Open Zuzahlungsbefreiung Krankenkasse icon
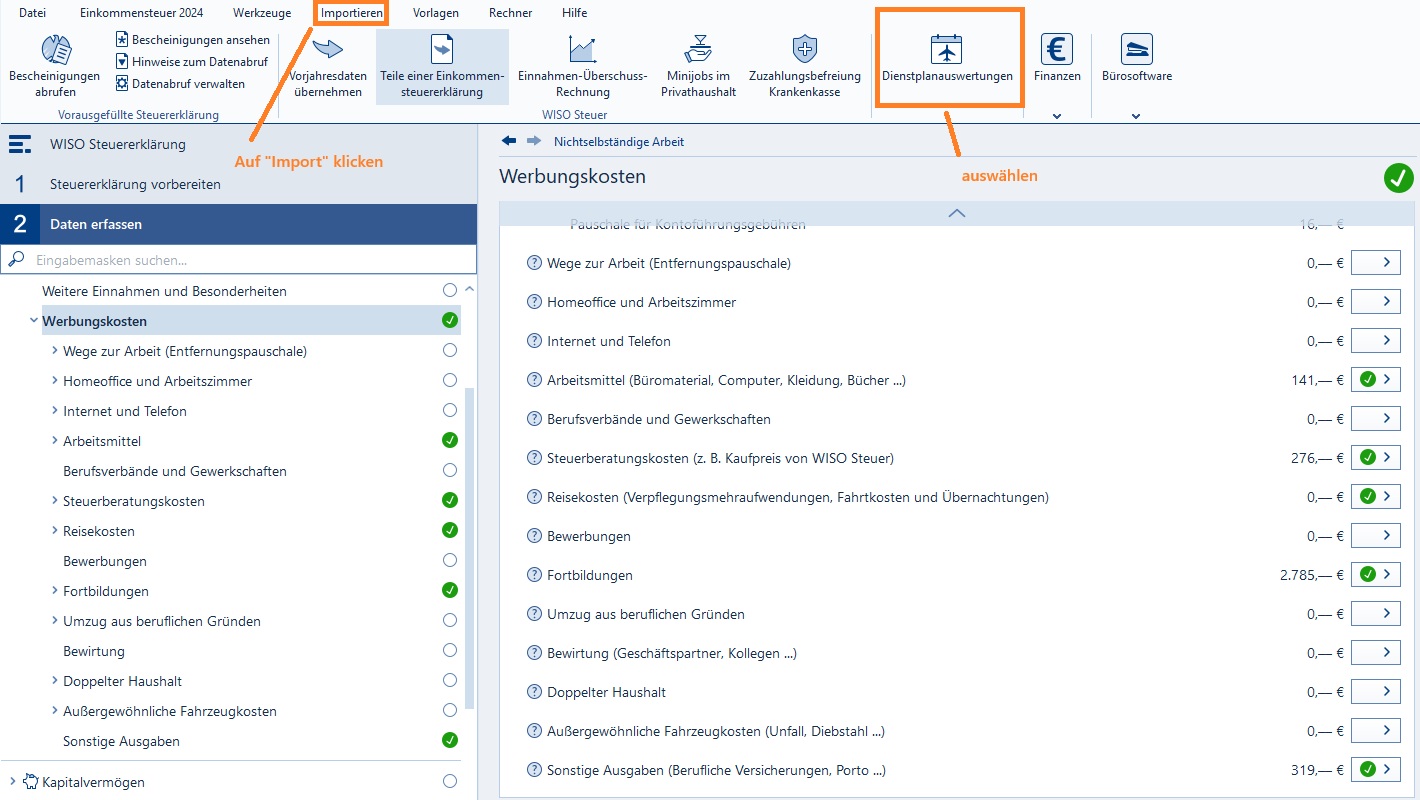The height and width of the screenshot is (800, 1420). click(805, 49)
